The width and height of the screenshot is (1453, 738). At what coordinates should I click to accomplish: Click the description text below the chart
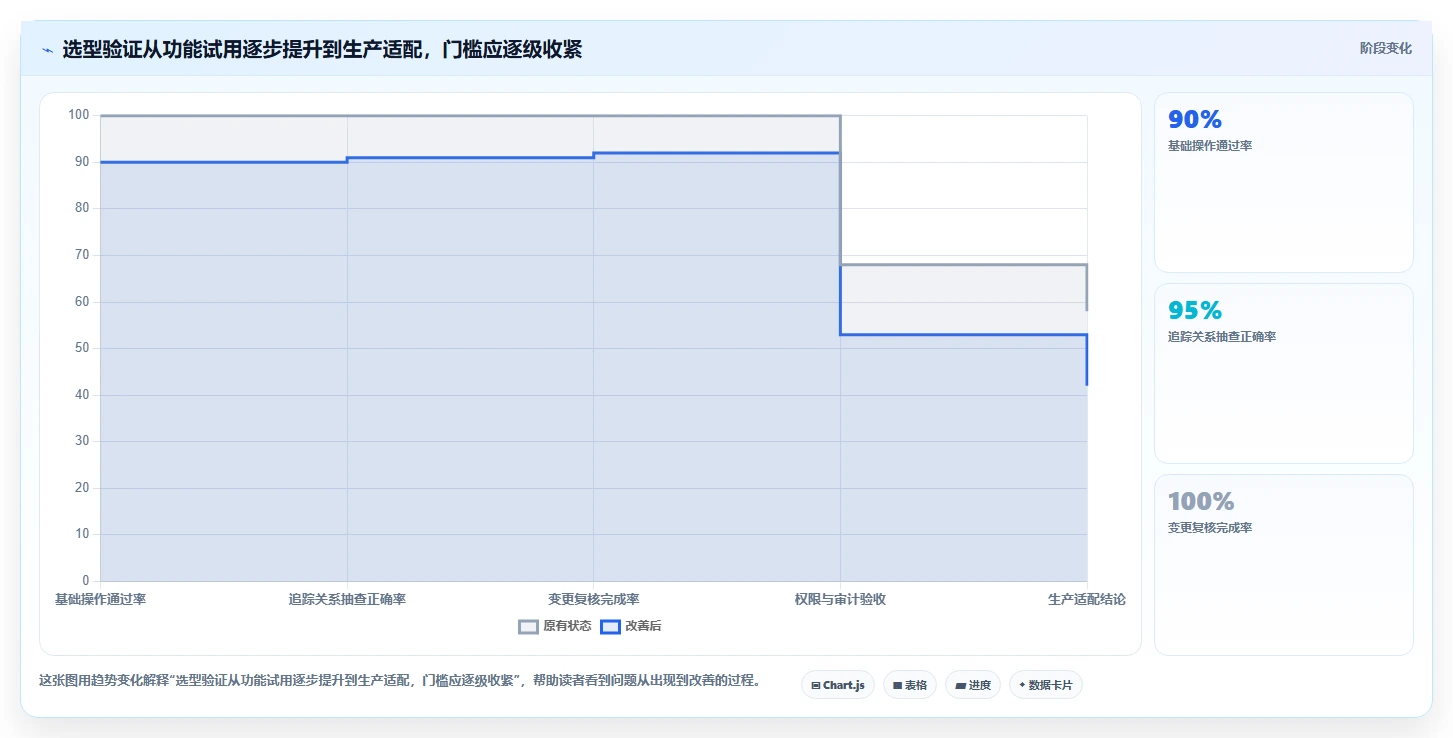click(400, 681)
